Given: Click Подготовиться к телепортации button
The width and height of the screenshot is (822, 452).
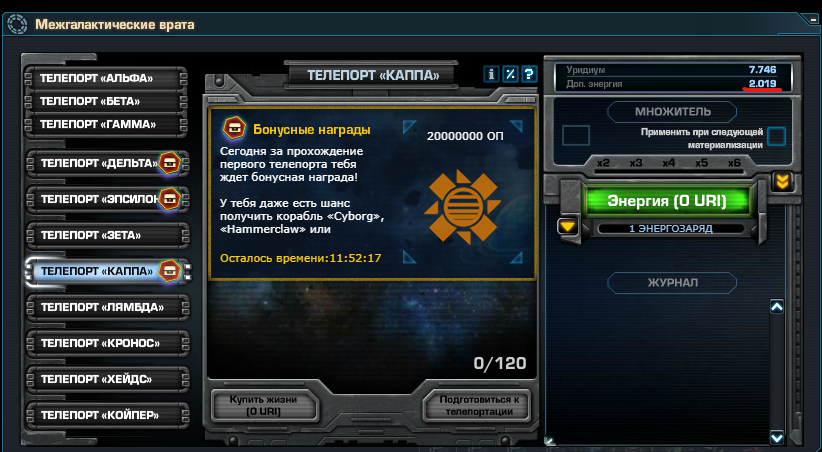Looking at the screenshot, I should (479, 406).
